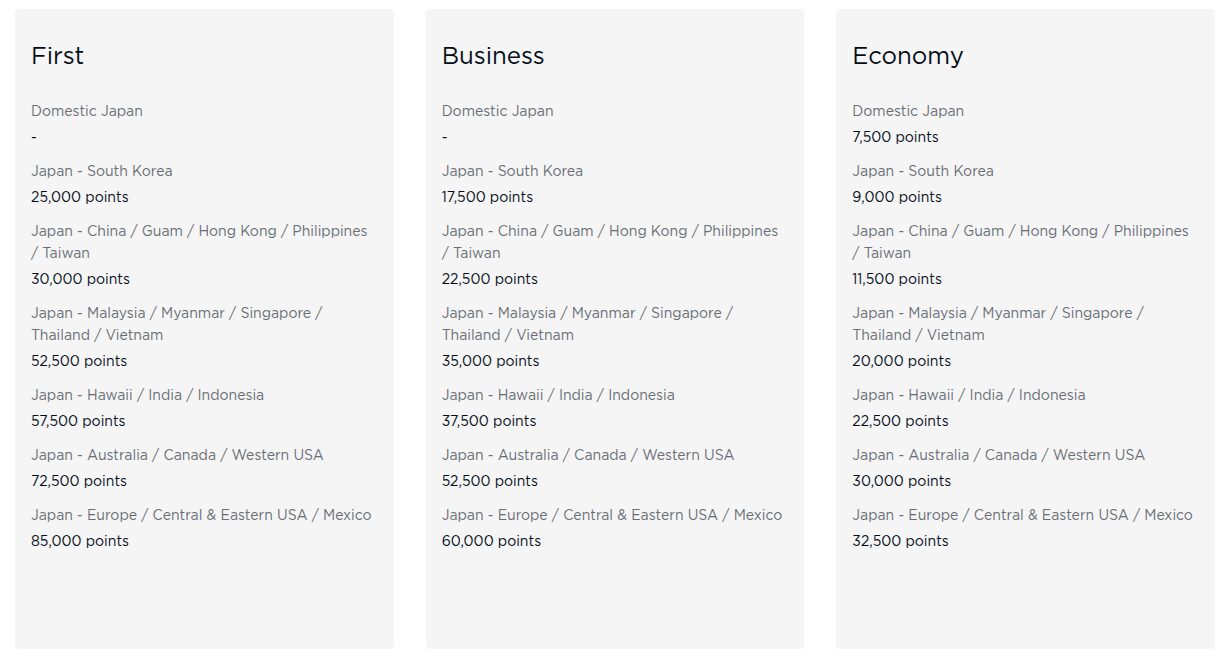The image size is (1231, 665).
Task: Click Japan - South Korea in Business card
Action: coord(512,171)
